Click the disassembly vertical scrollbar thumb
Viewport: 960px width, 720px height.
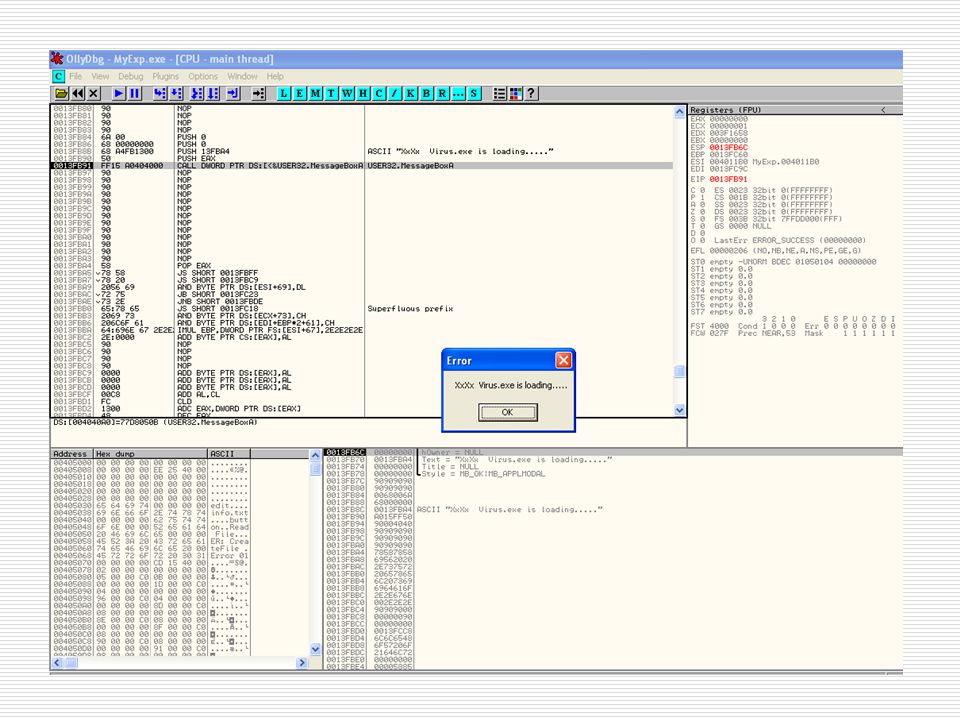[679, 372]
